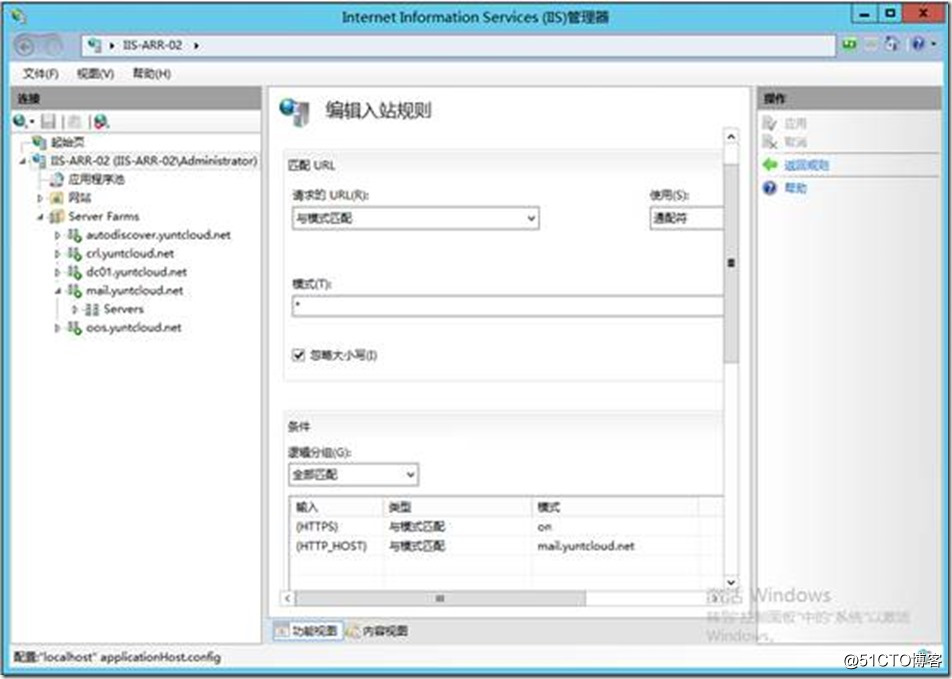Open the View (V) menu
Image resolution: width=952 pixels, height=679 pixels.
[x=95, y=73]
